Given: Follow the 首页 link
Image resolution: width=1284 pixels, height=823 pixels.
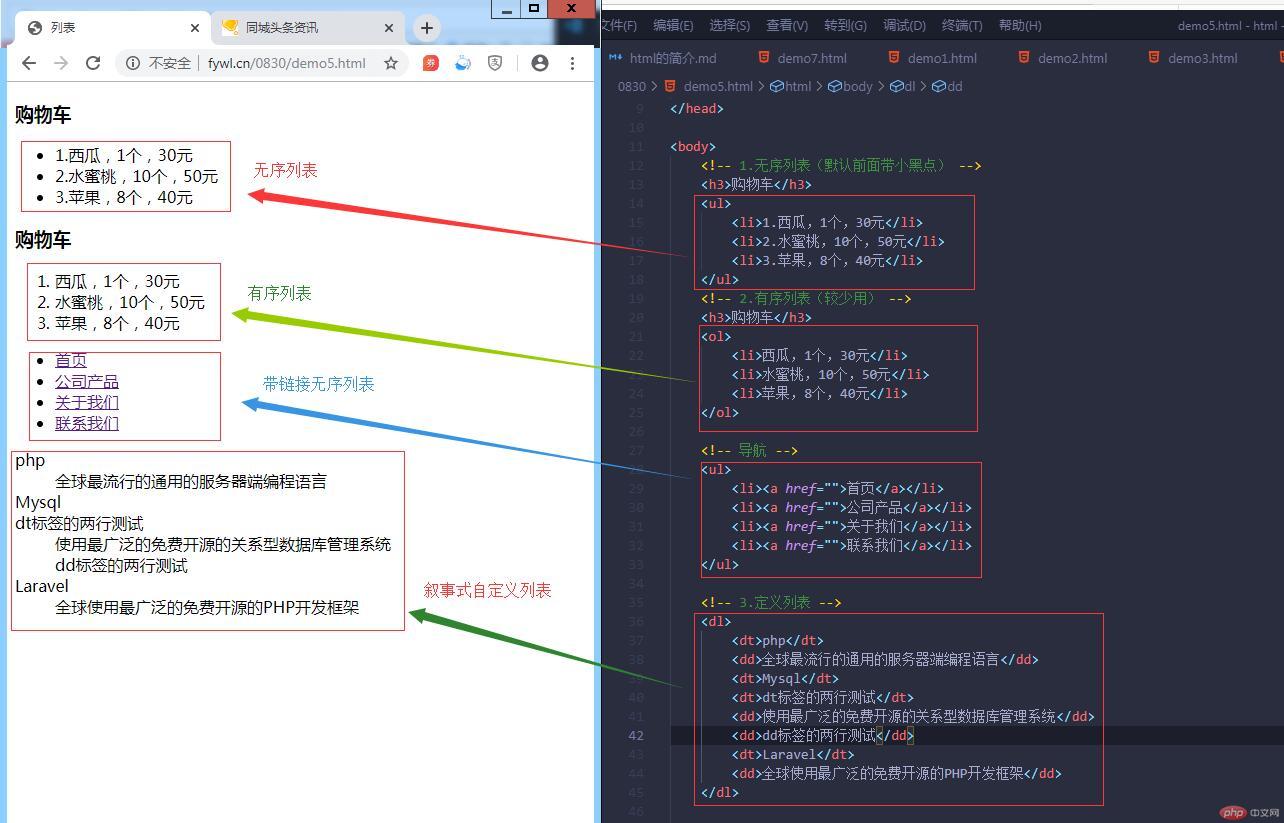Looking at the screenshot, I should [x=71, y=361].
